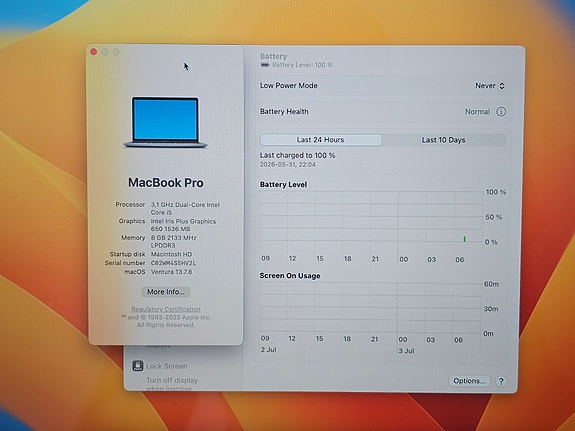Switch to Last 24 Hours tab

[321, 140]
